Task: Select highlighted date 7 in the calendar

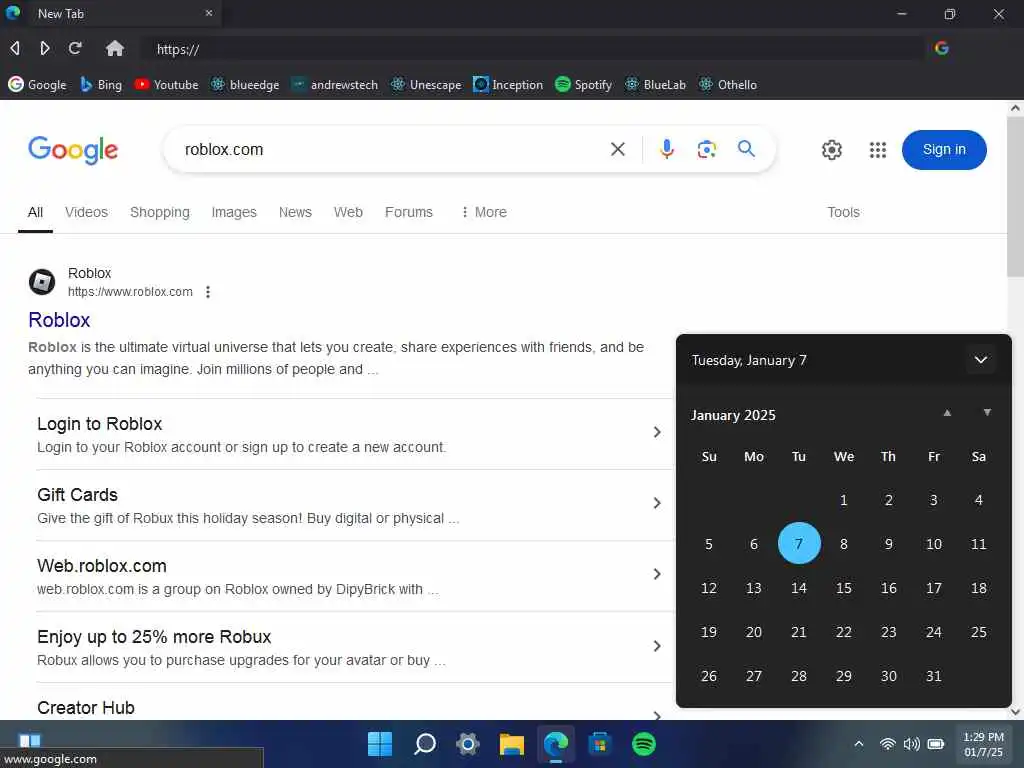Action: [799, 543]
